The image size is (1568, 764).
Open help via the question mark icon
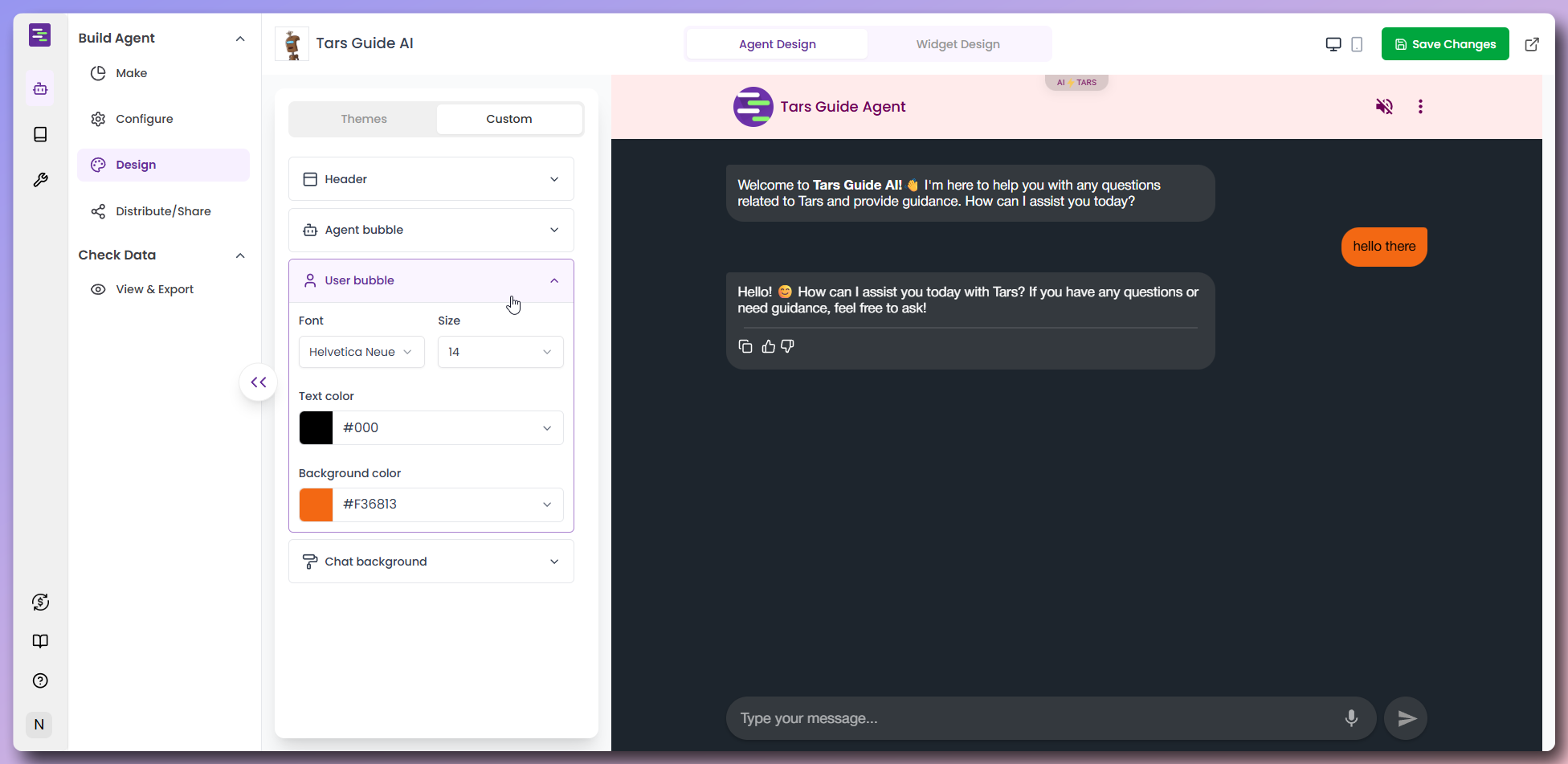click(x=40, y=680)
